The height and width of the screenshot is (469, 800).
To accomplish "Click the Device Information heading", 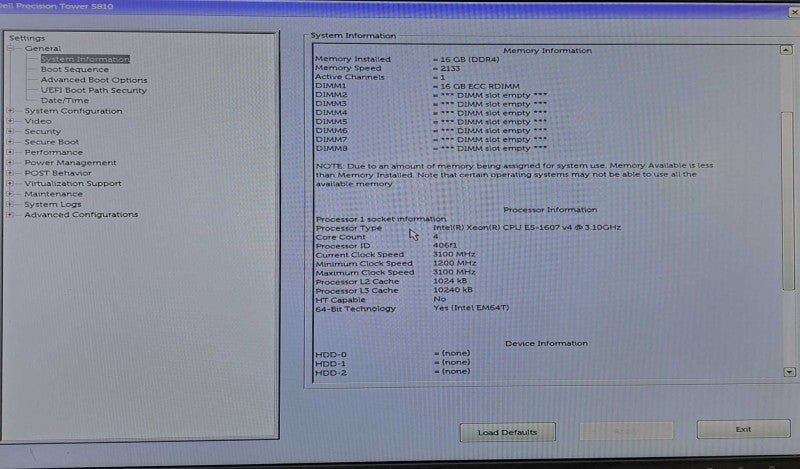I will point(546,343).
